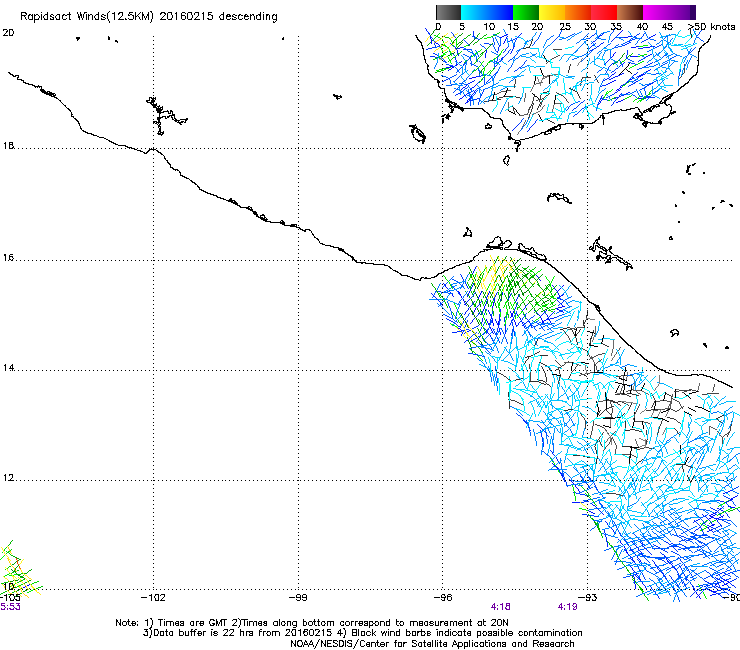
Task: Click the -96 longitude label
Action: [443, 598]
